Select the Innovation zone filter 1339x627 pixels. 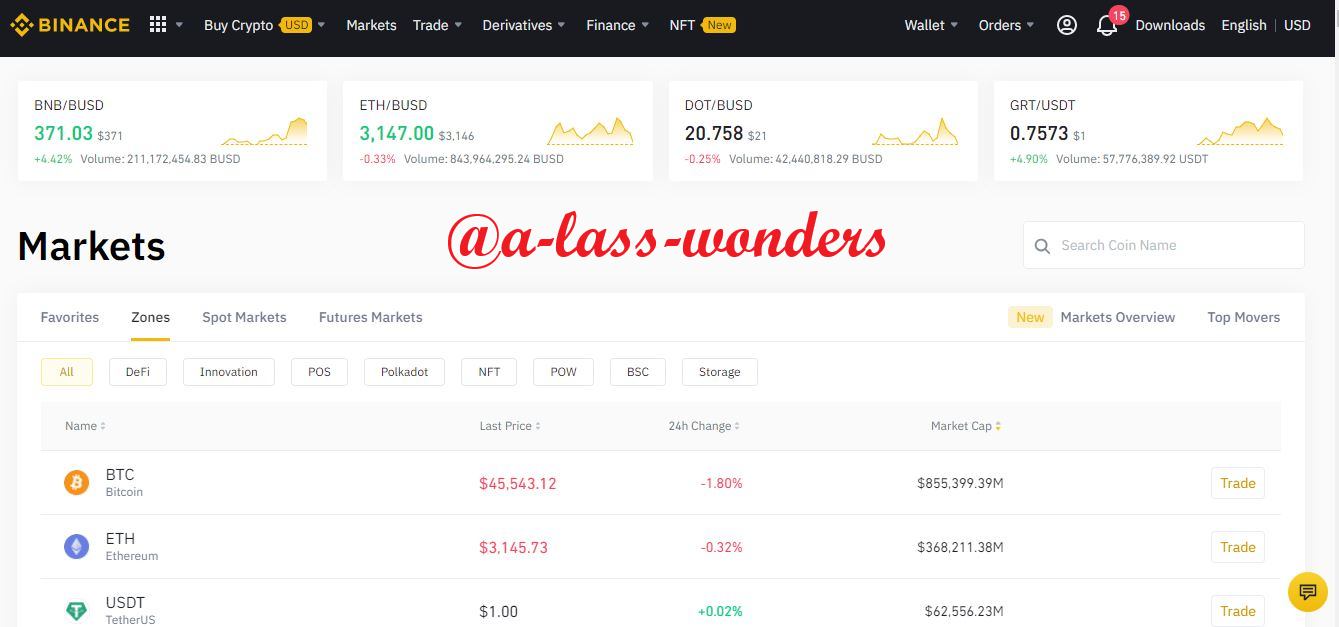(x=229, y=372)
